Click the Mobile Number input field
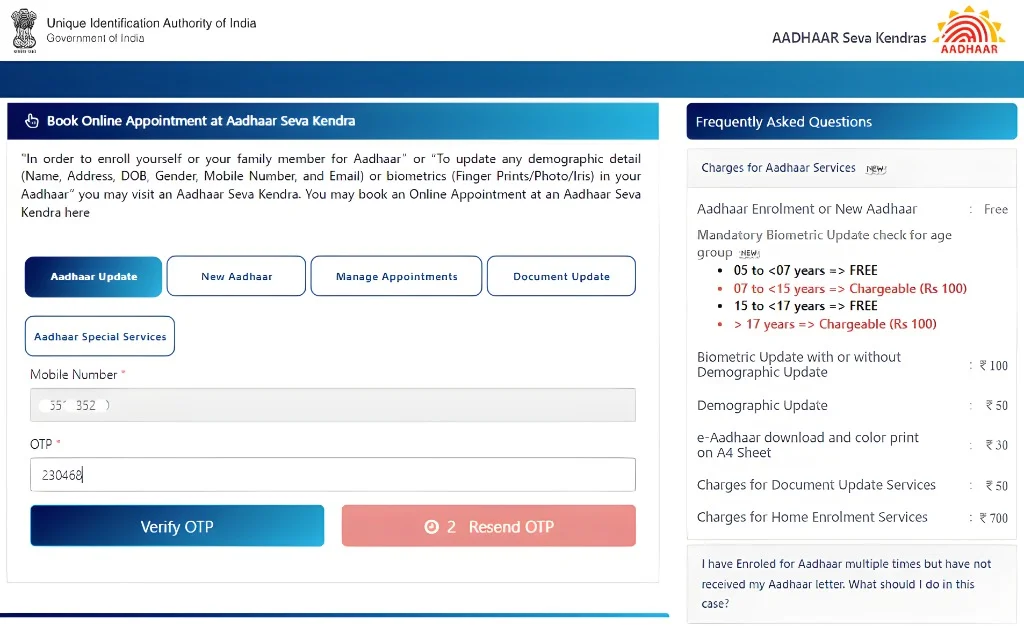1024x626 pixels. (332, 405)
